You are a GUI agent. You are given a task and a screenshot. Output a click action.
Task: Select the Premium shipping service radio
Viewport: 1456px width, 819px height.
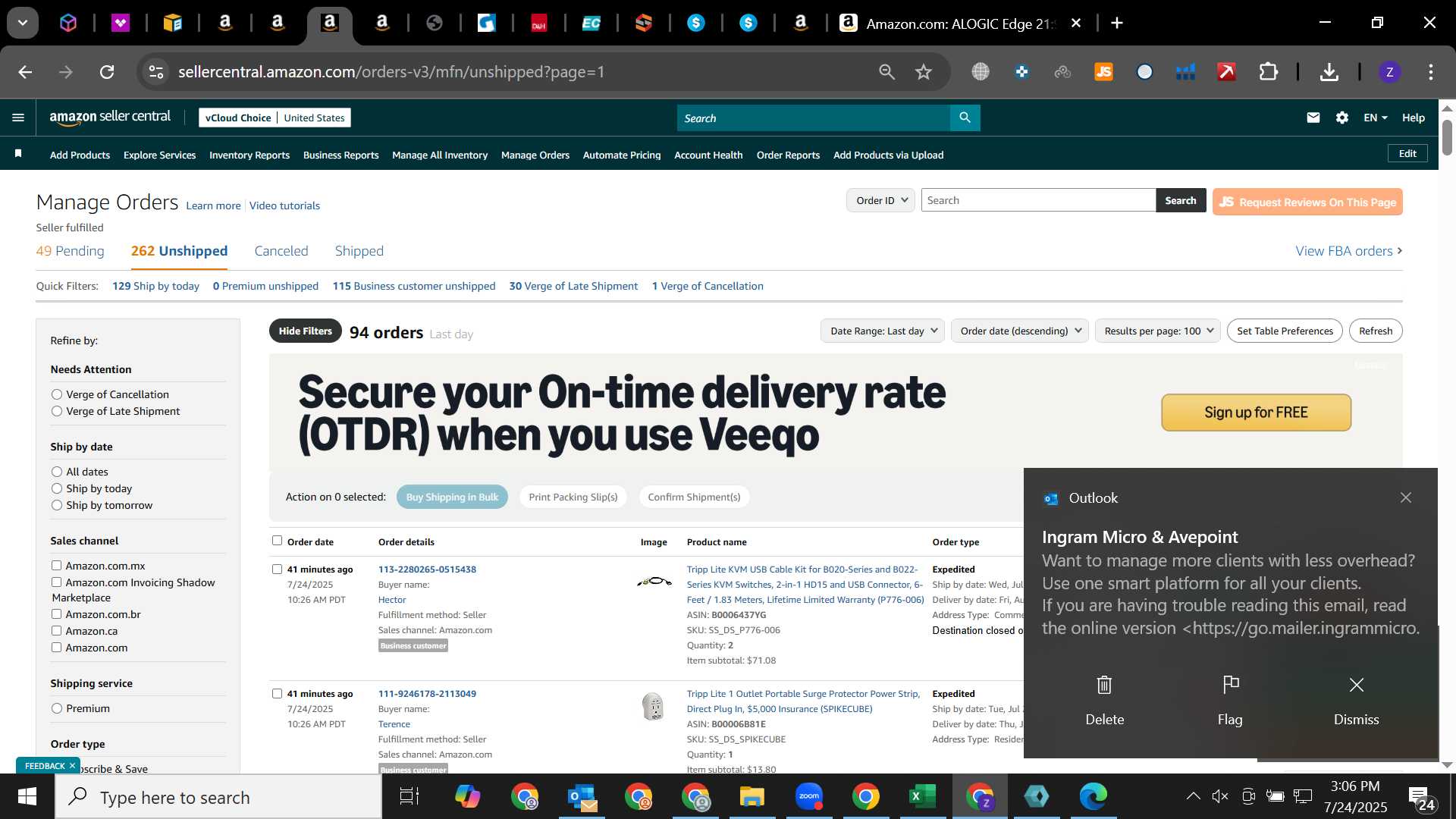point(57,708)
